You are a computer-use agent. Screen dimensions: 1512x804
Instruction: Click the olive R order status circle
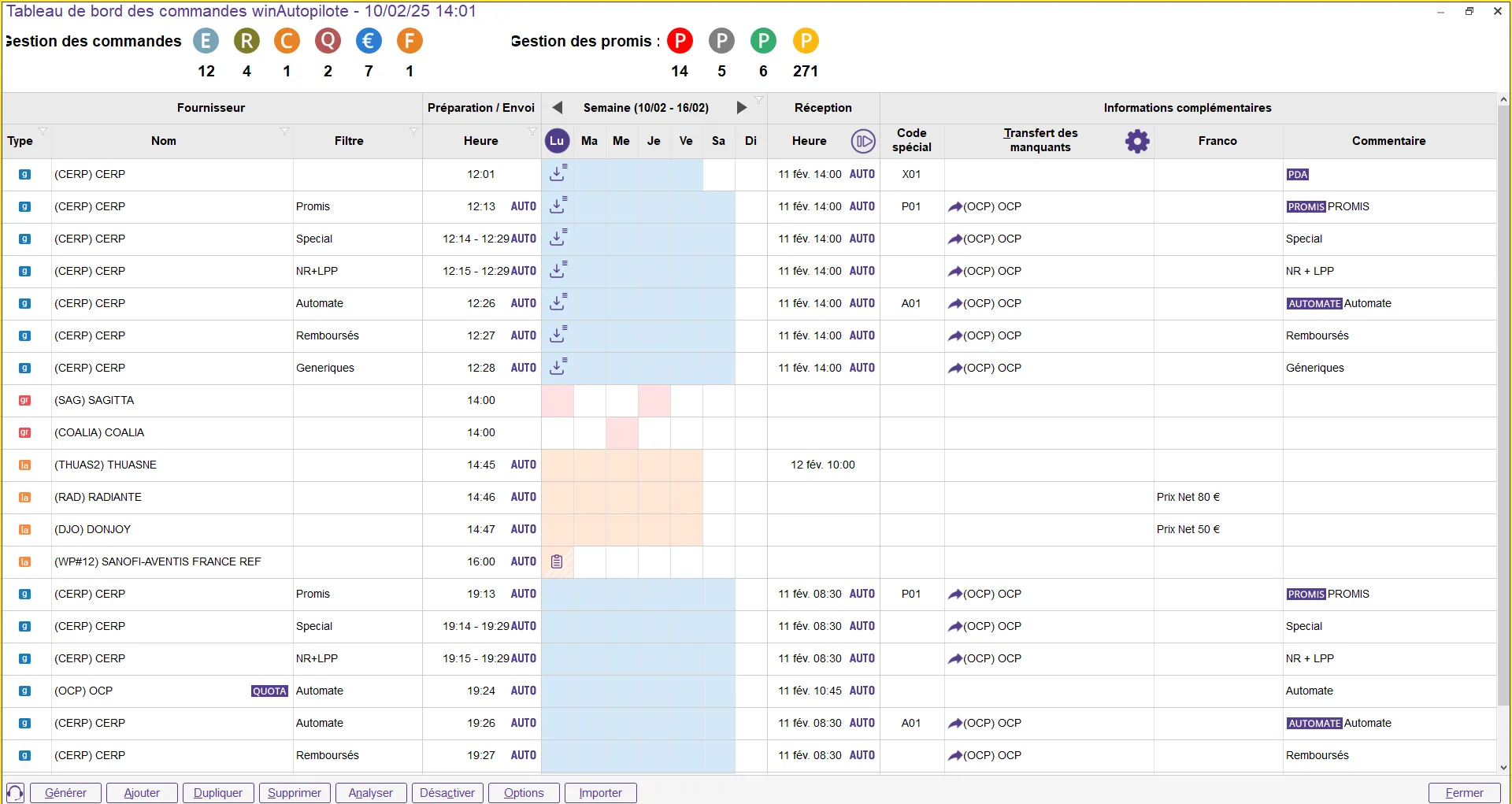pos(246,41)
